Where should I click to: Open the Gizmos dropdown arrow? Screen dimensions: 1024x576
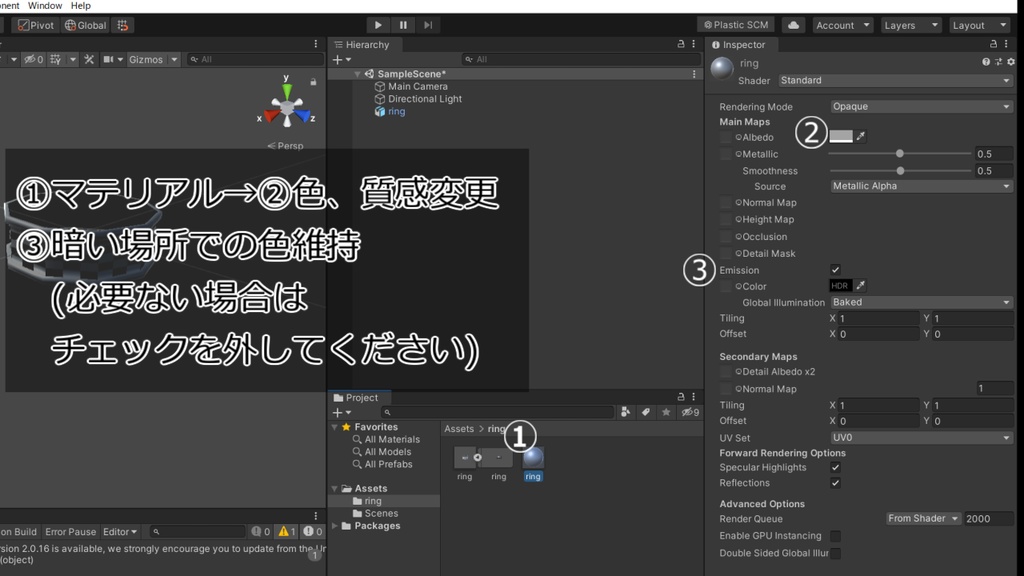pos(174,59)
